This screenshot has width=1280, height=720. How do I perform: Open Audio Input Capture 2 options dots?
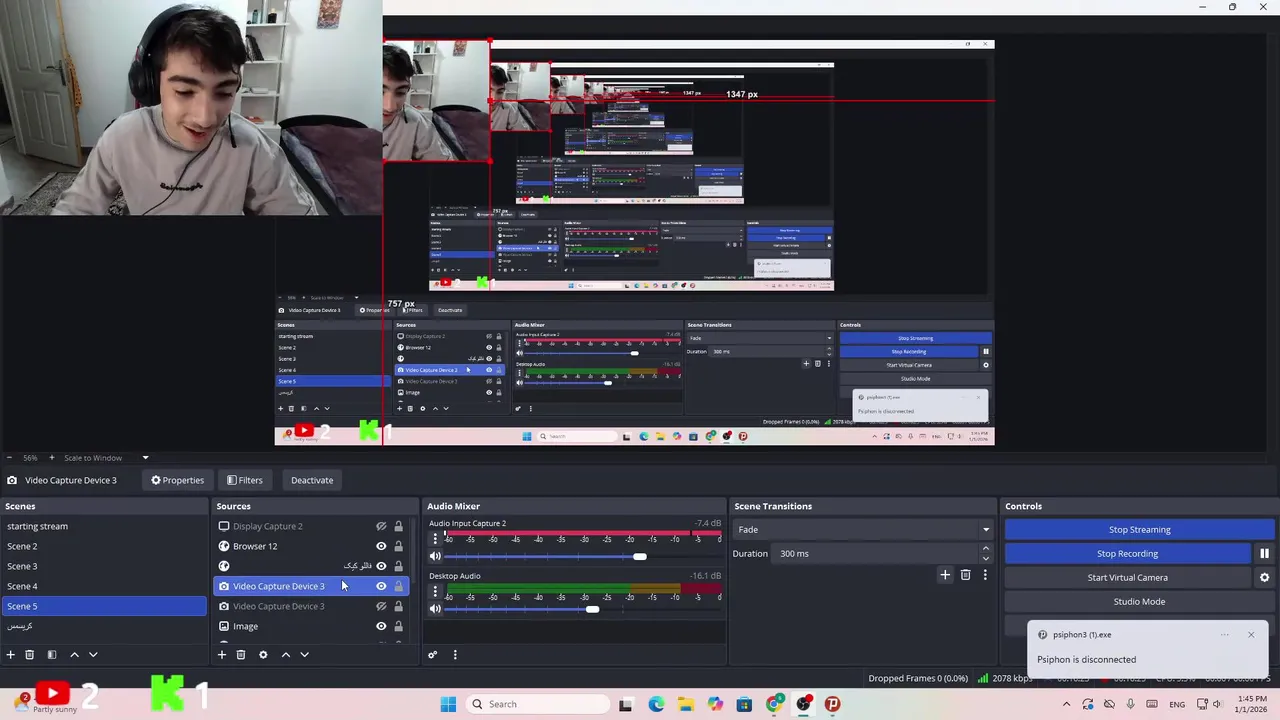click(435, 538)
